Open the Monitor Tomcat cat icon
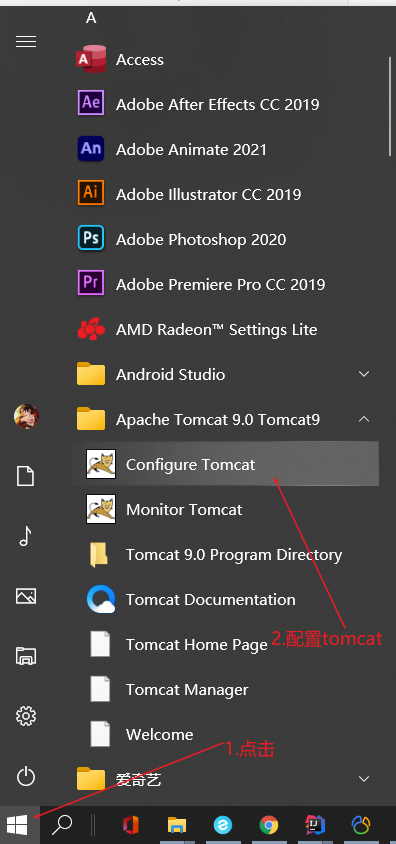This screenshot has height=844, width=396. (x=101, y=509)
